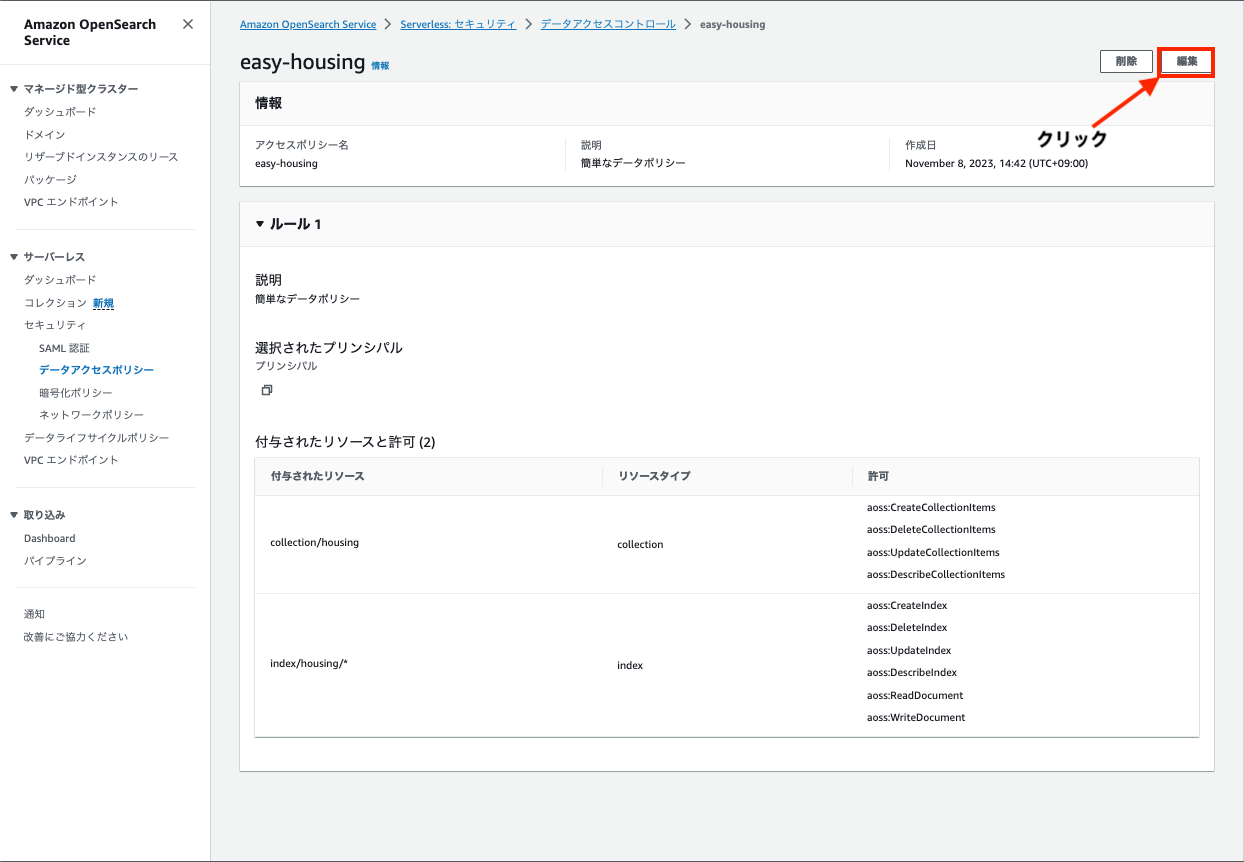Image resolution: width=1244 pixels, height=862 pixels.
Task: Click the creation date November 8, 2023 value
Action: (996, 163)
